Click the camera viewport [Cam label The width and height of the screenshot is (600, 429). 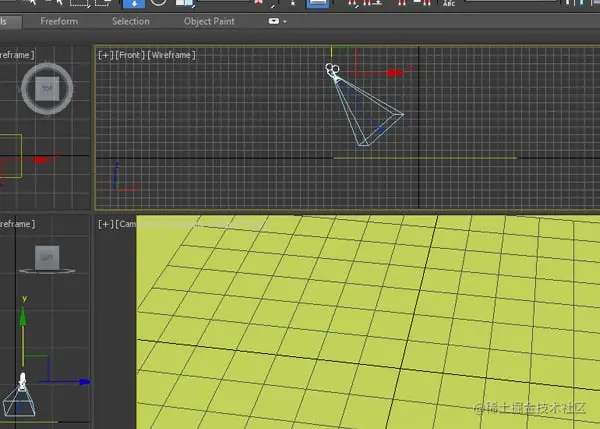(x=126, y=224)
